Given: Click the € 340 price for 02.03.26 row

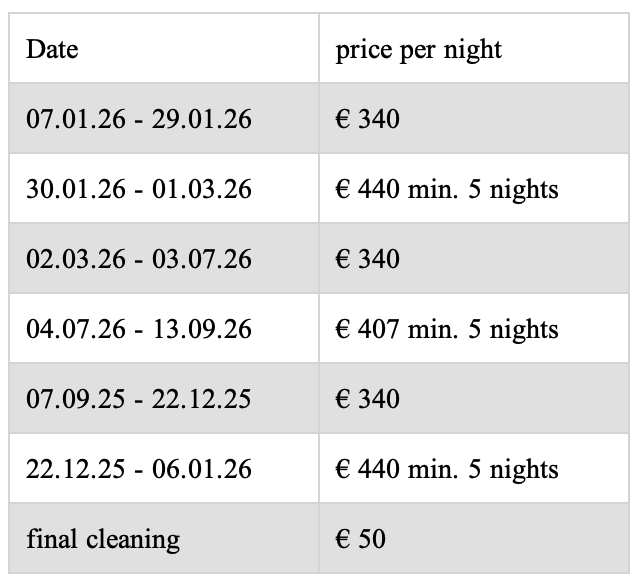Looking at the screenshot, I should point(367,259).
